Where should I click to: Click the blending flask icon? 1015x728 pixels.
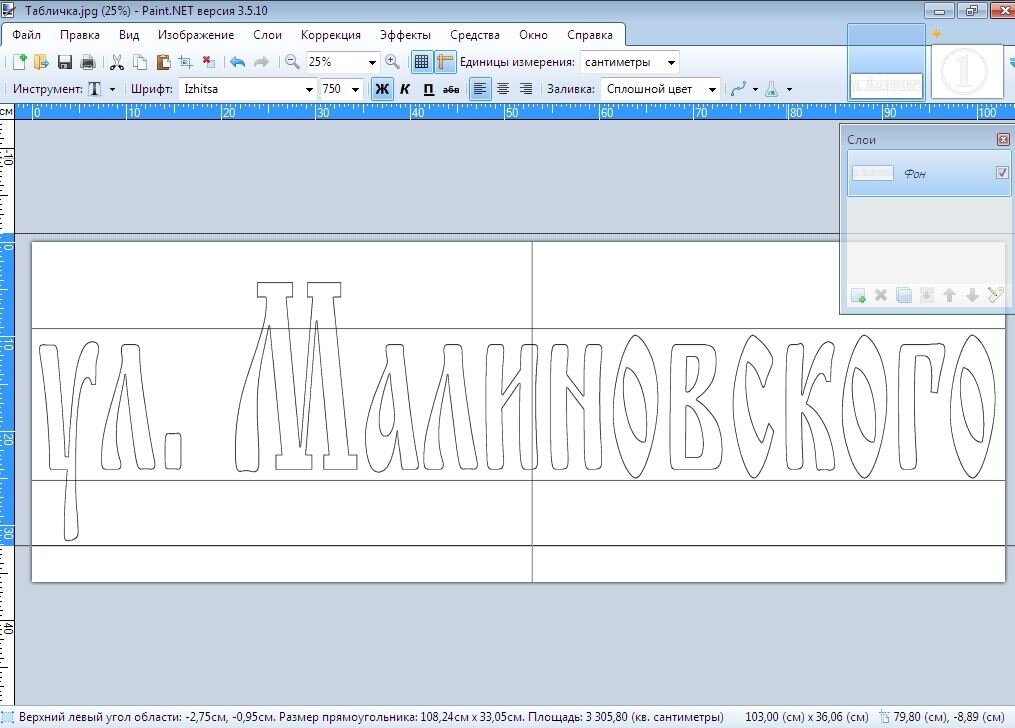click(772, 89)
